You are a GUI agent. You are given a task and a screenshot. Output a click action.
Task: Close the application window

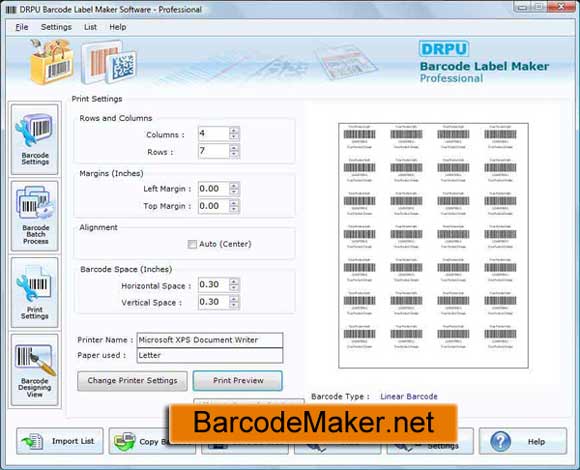point(561,7)
